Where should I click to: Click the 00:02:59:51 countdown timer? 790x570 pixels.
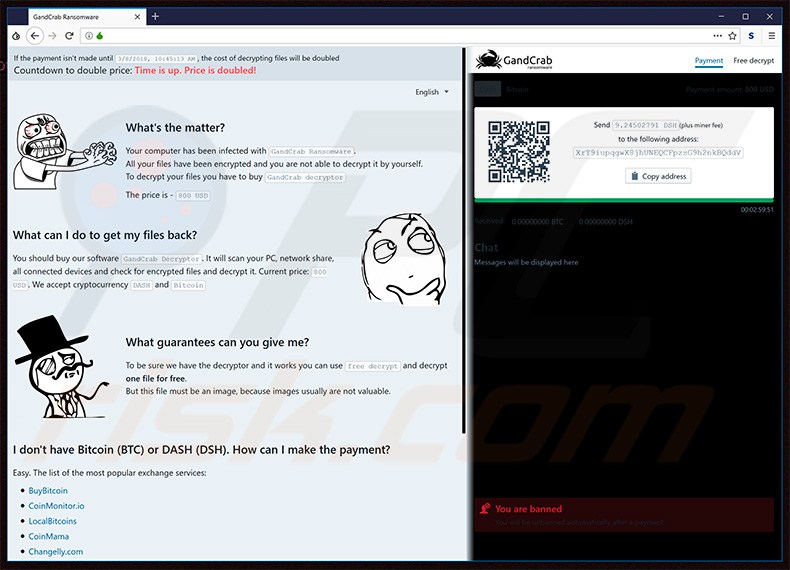click(x=757, y=210)
